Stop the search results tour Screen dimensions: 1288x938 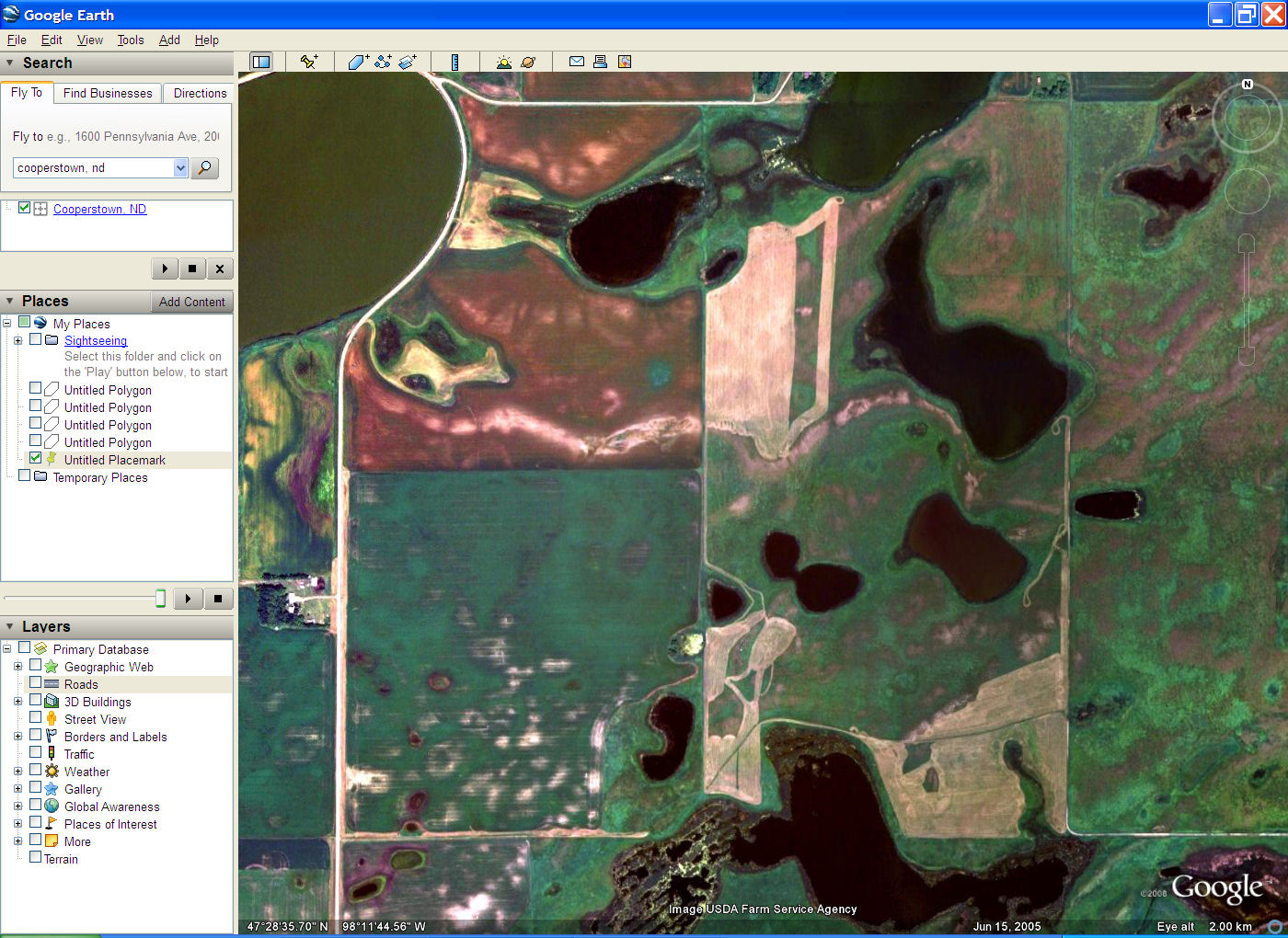pyautogui.click(x=192, y=269)
